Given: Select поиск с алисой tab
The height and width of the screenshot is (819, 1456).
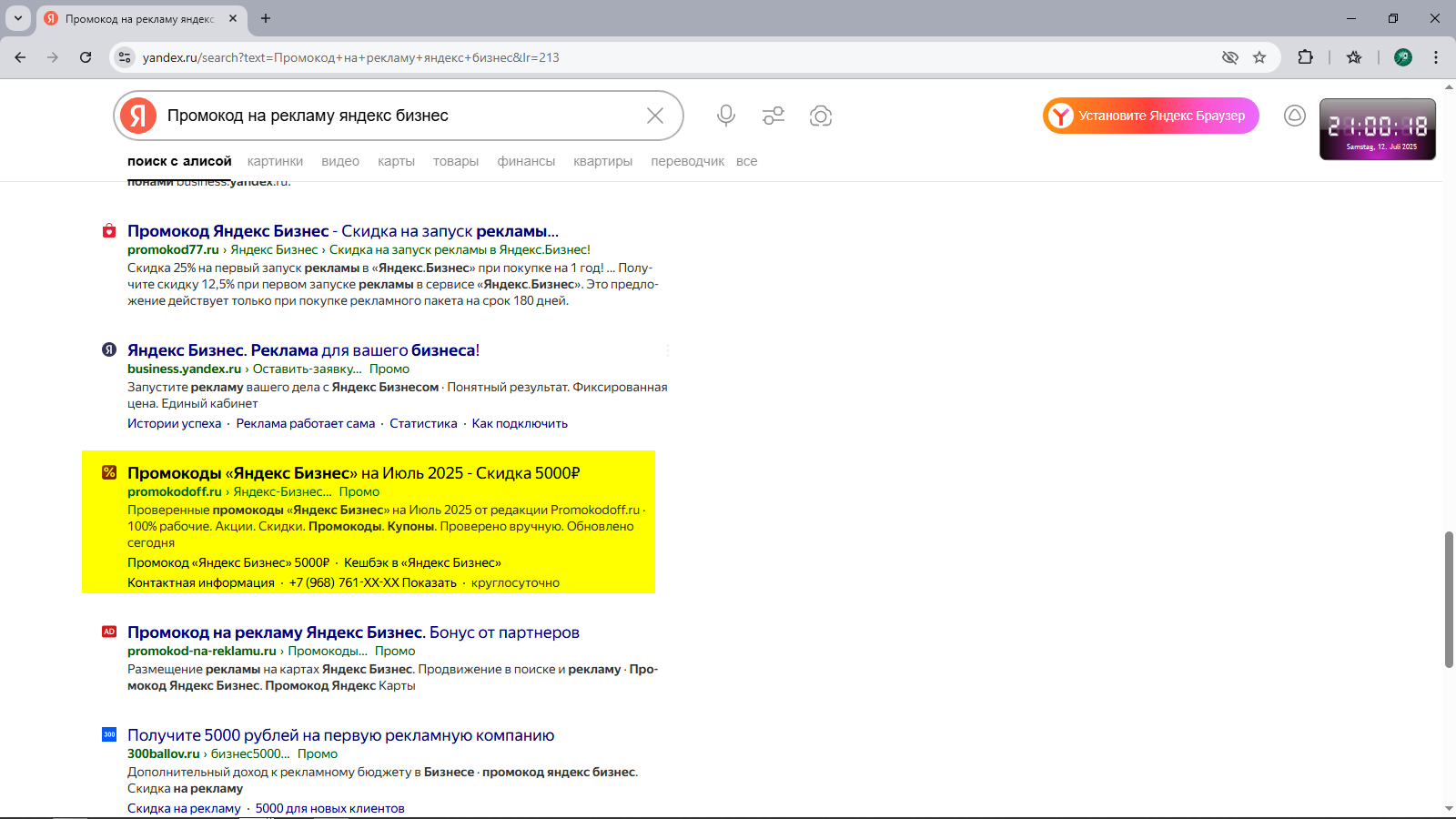Looking at the screenshot, I should [179, 161].
